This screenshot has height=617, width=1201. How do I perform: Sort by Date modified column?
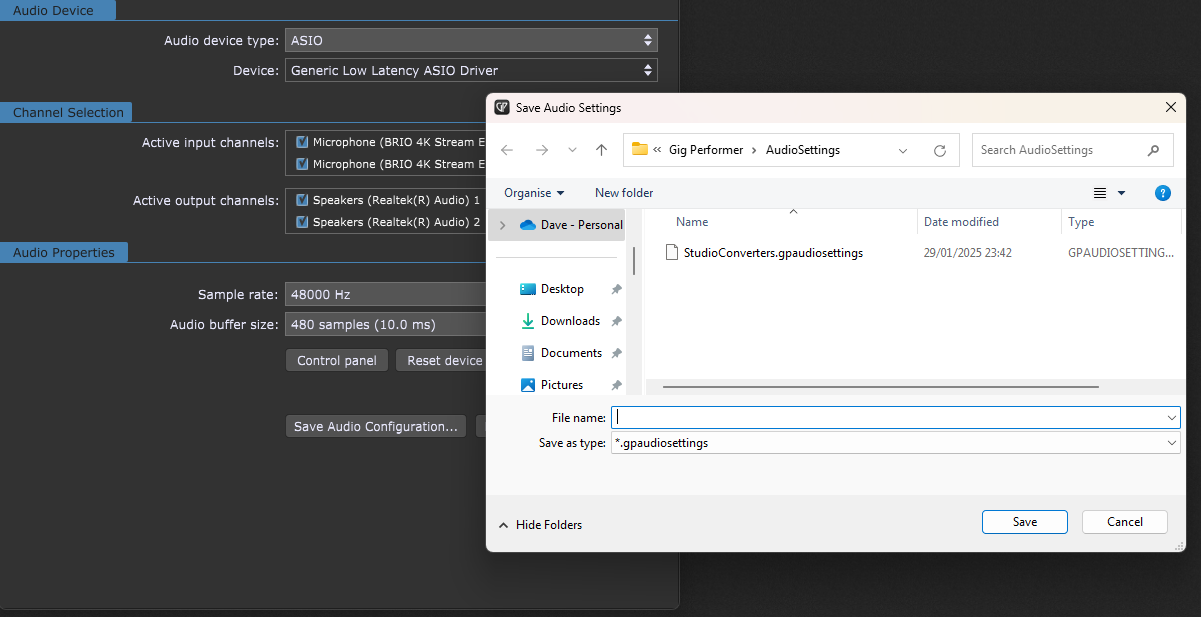961,222
